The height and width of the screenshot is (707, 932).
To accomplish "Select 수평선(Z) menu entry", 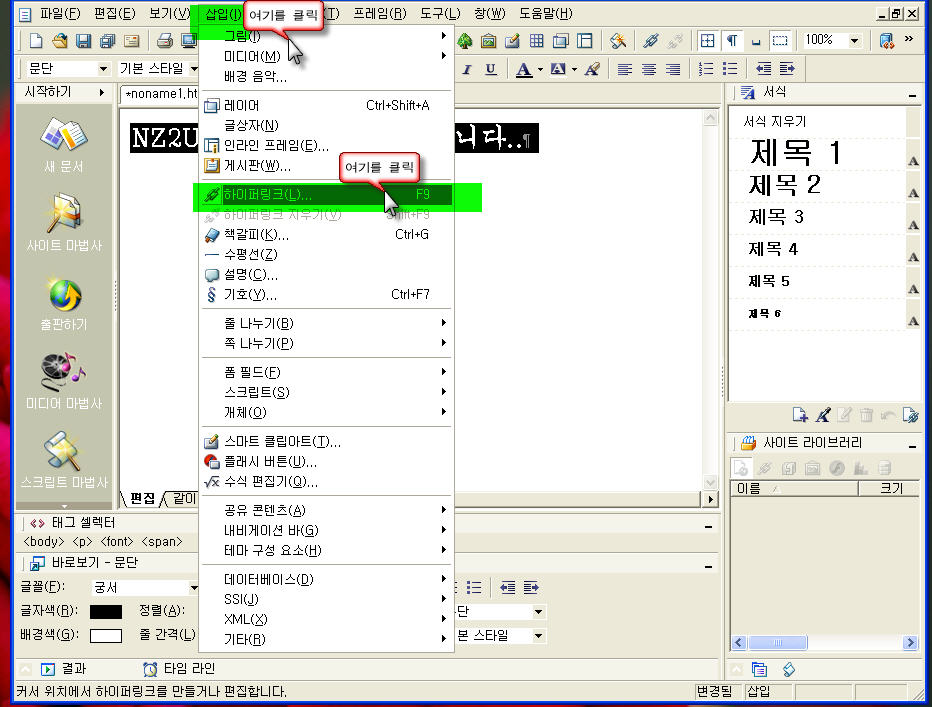I will coord(327,254).
